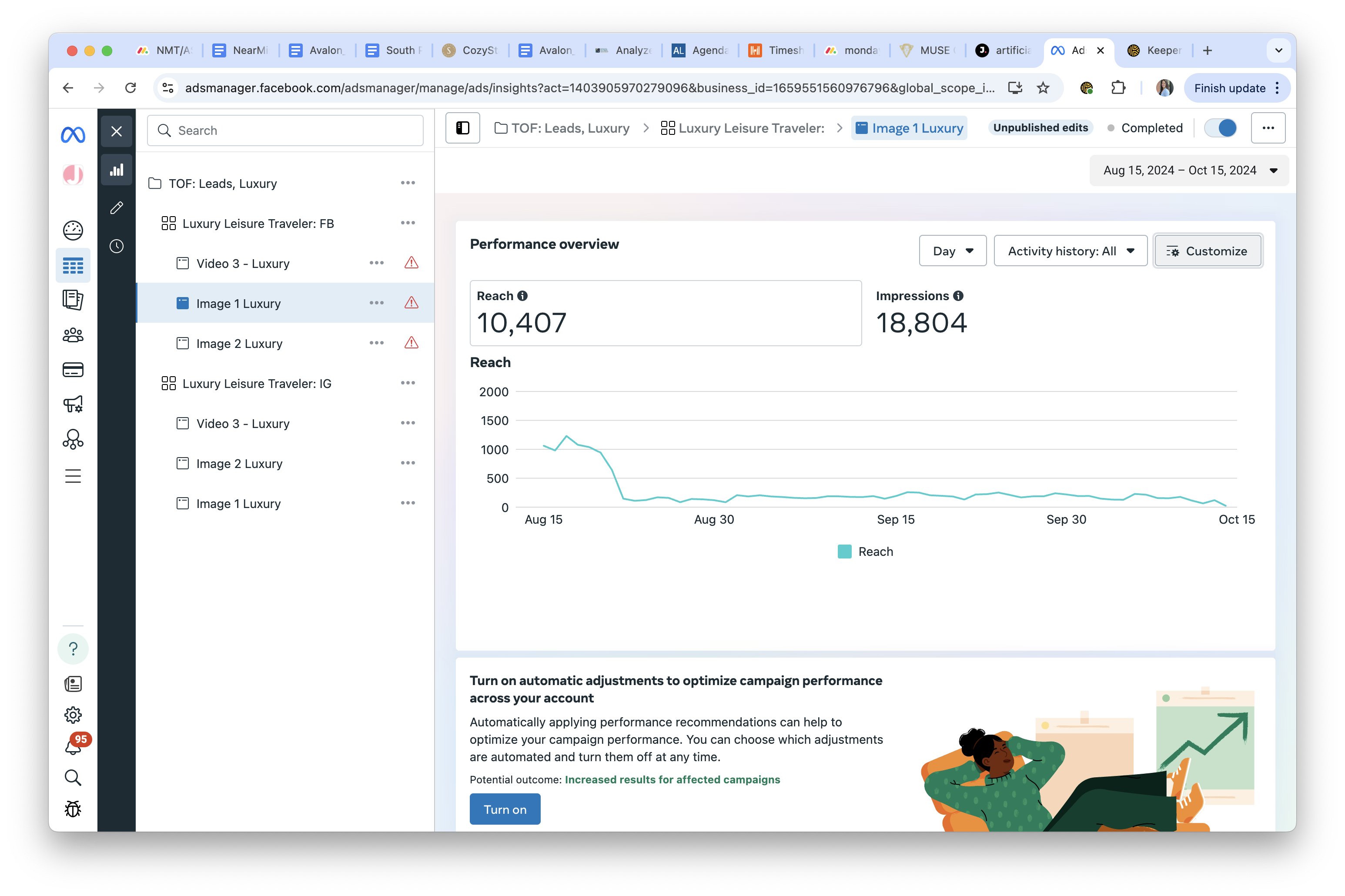The image size is (1345, 896).
Task: Open the more options ellipsis in header
Action: [1268, 128]
